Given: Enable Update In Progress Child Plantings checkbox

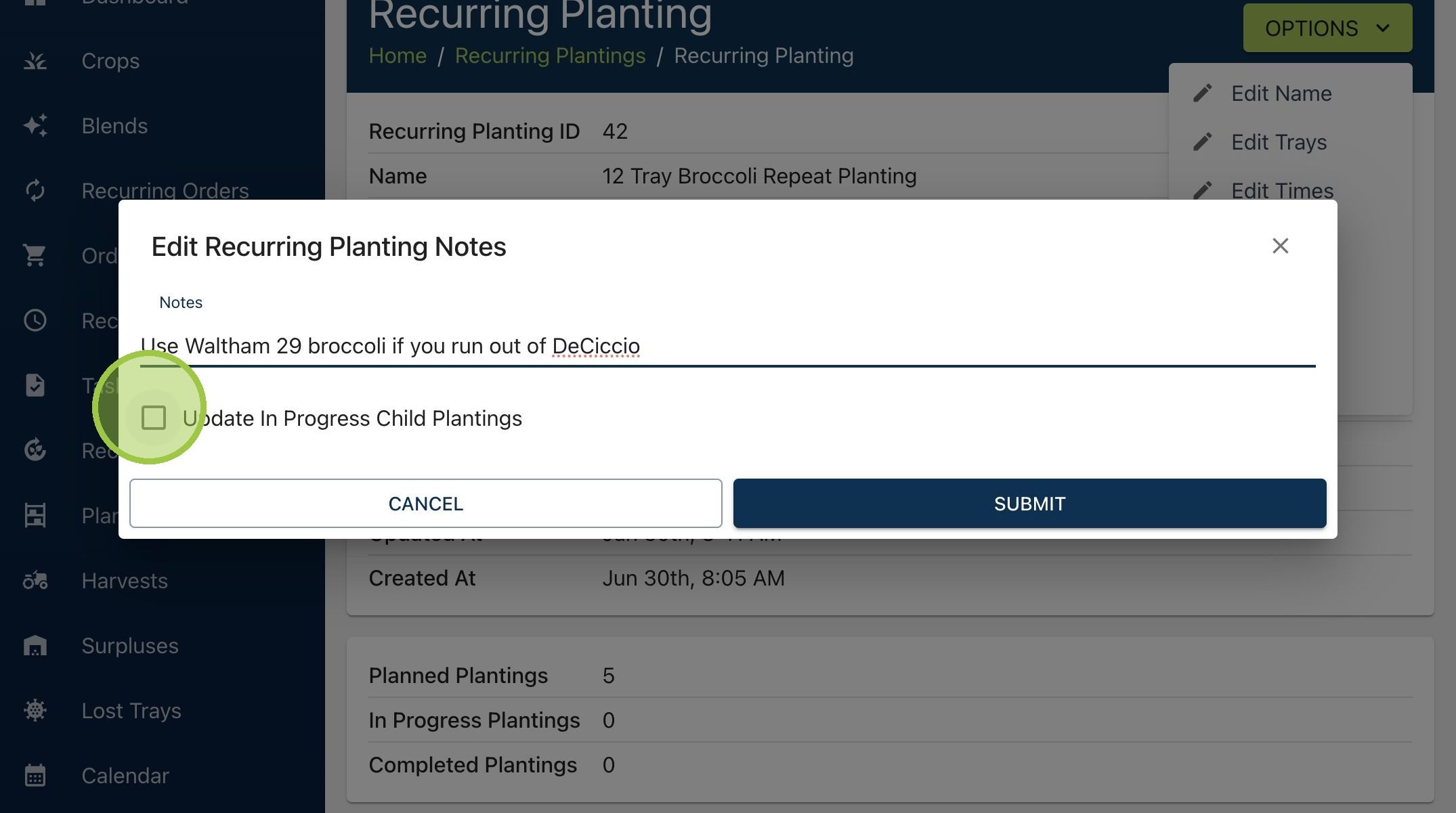Looking at the screenshot, I should pos(154,418).
